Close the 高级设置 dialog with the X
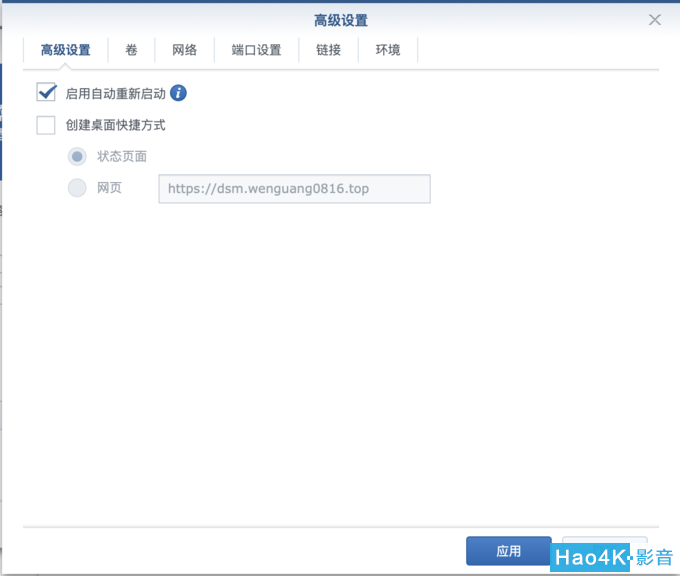 (654, 20)
